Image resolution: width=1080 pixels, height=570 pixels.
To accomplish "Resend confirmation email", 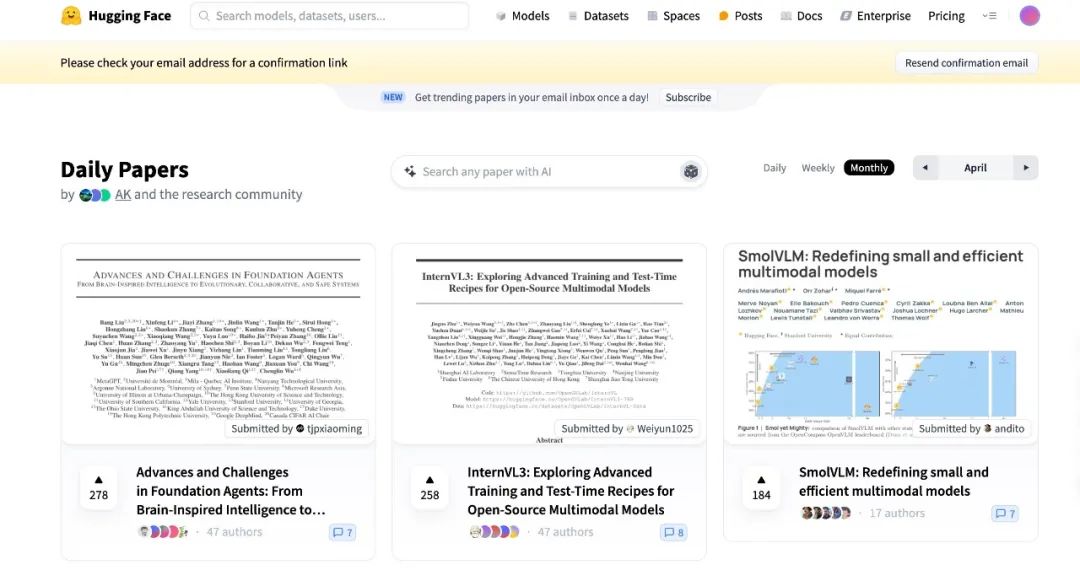I will [x=966, y=63].
